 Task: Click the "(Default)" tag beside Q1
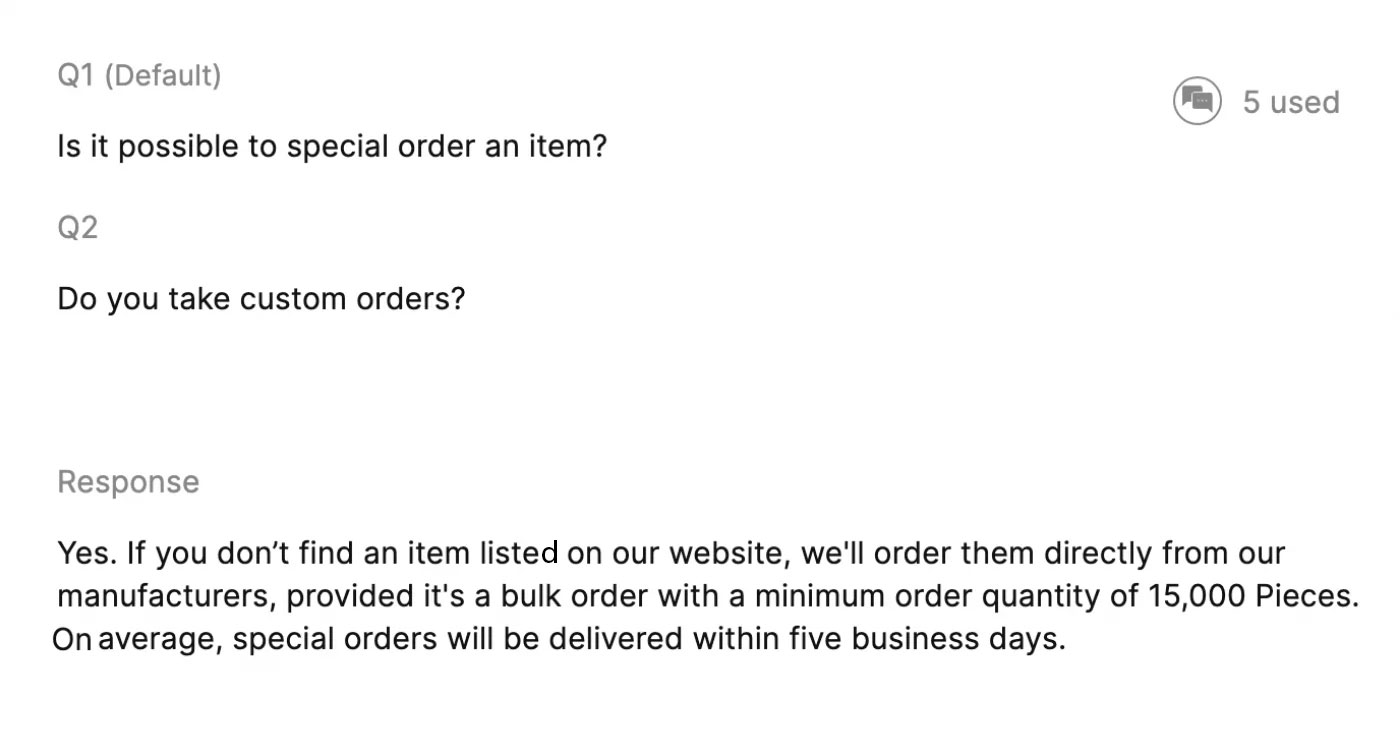coord(163,75)
